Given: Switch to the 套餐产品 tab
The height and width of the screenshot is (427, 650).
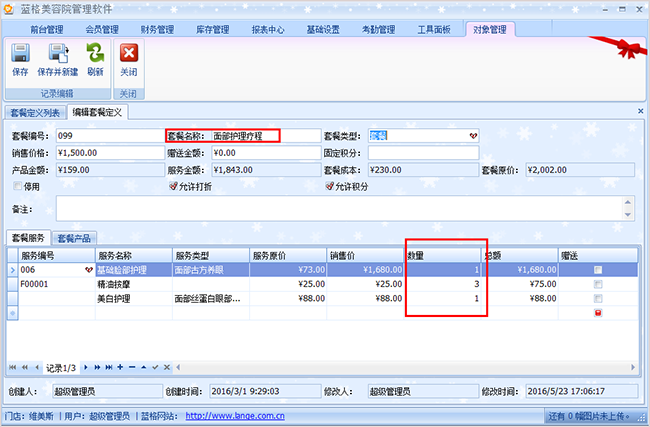Looking at the screenshot, I should click(x=74, y=238).
